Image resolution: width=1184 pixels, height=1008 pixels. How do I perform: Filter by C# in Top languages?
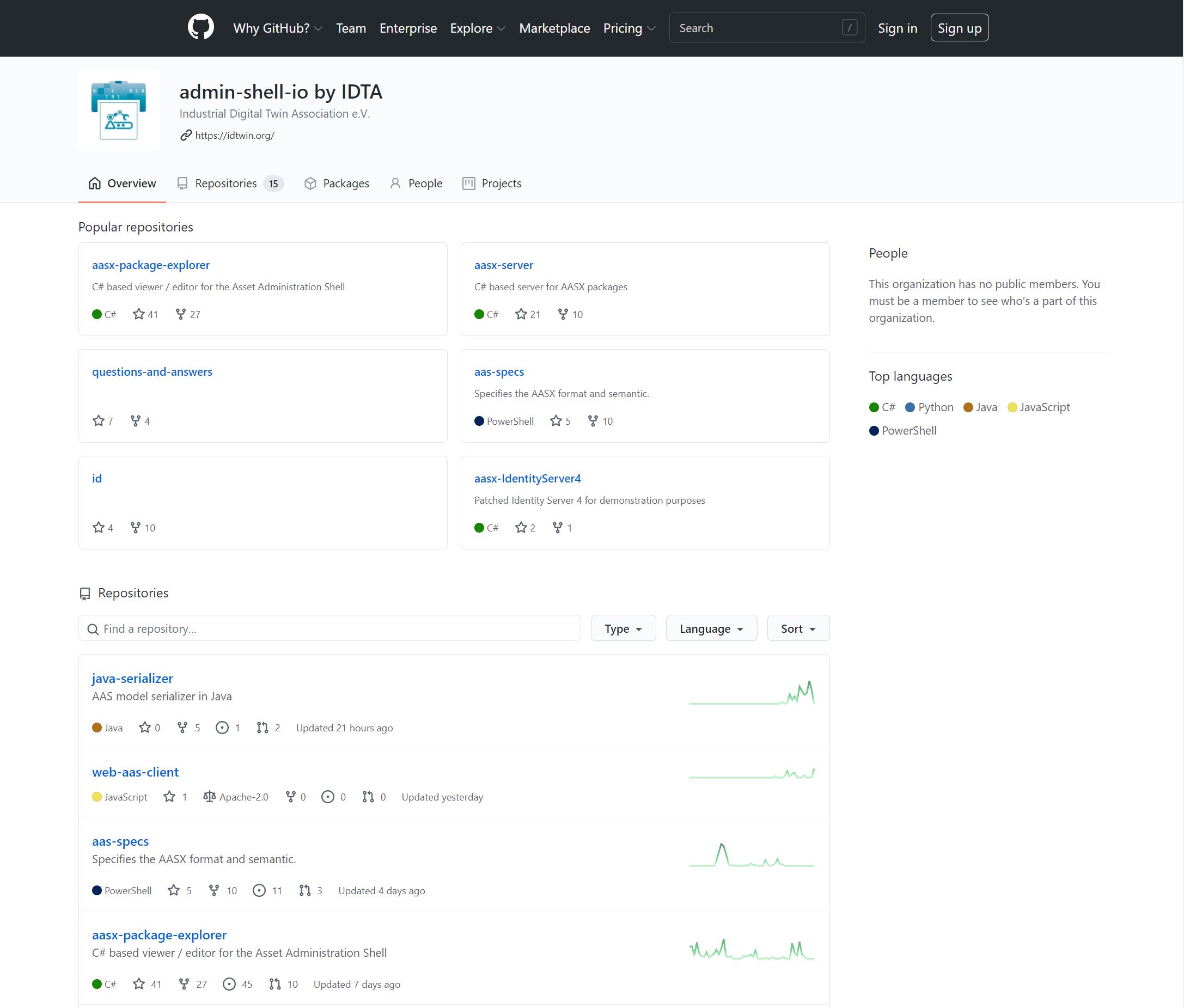882,407
